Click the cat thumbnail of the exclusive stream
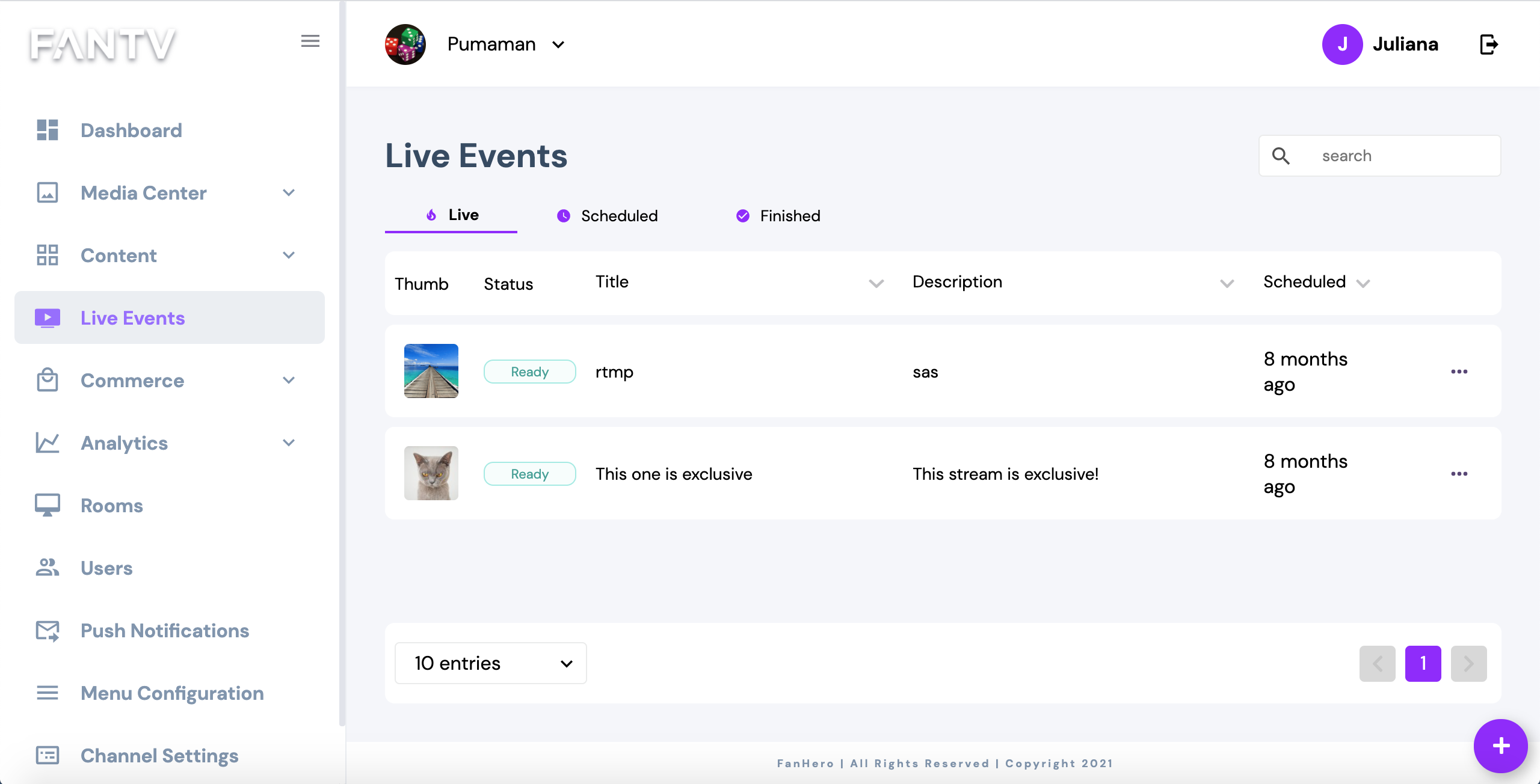The image size is (1540, 784). click(x=431, y=473)
